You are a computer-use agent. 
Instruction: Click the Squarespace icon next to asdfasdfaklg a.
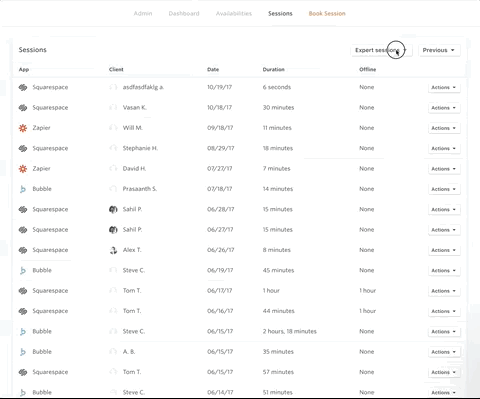pos(23,87)
